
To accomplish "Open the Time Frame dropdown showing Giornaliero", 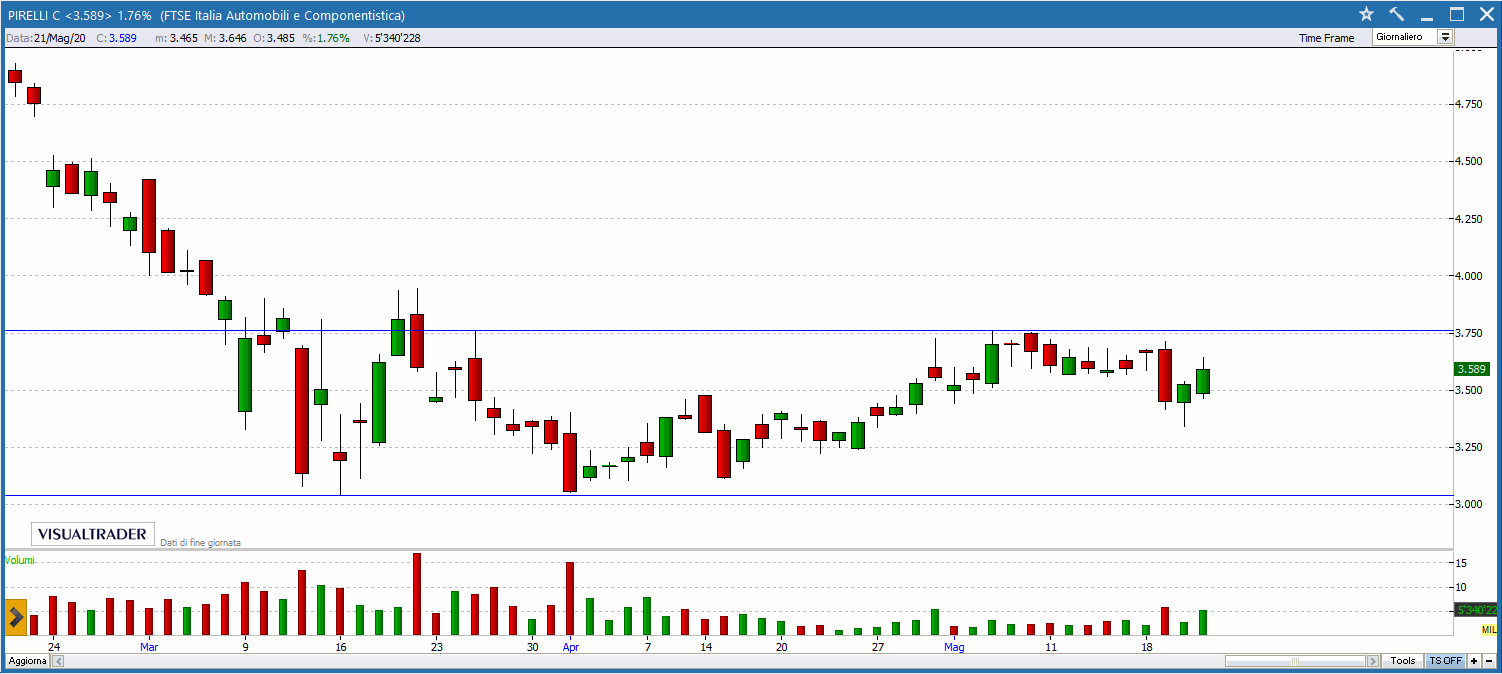I will tap(1413, 37).
